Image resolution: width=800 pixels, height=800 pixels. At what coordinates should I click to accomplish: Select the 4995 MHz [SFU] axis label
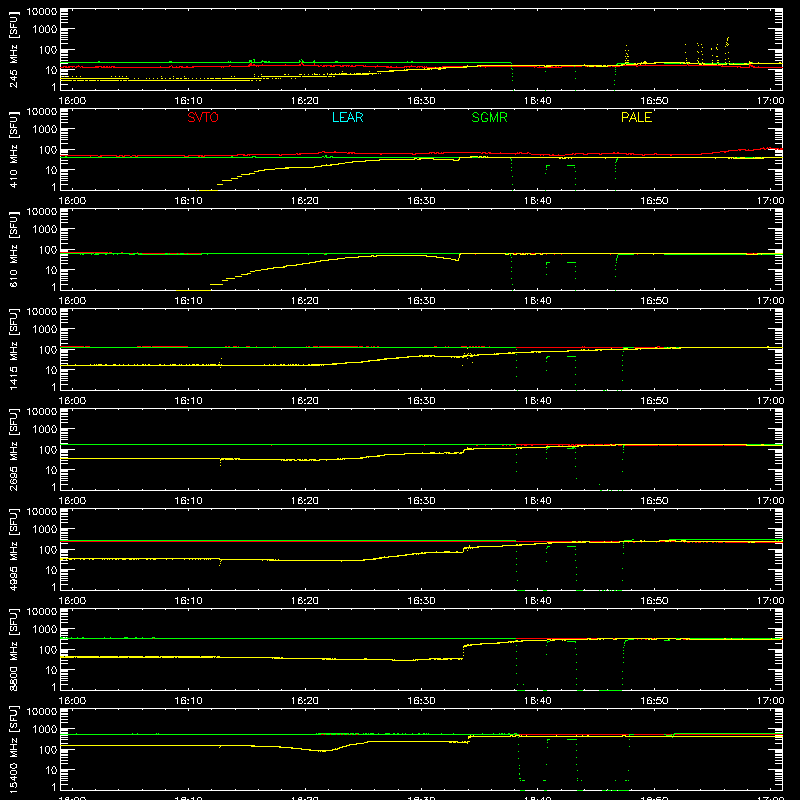click(13, 549)
